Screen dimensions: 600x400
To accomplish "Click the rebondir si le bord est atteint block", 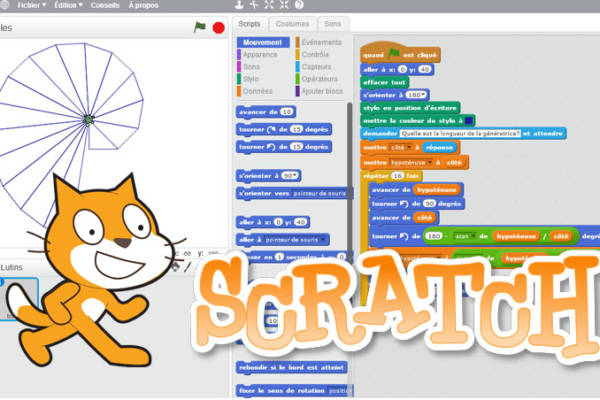I will point(292,368).
